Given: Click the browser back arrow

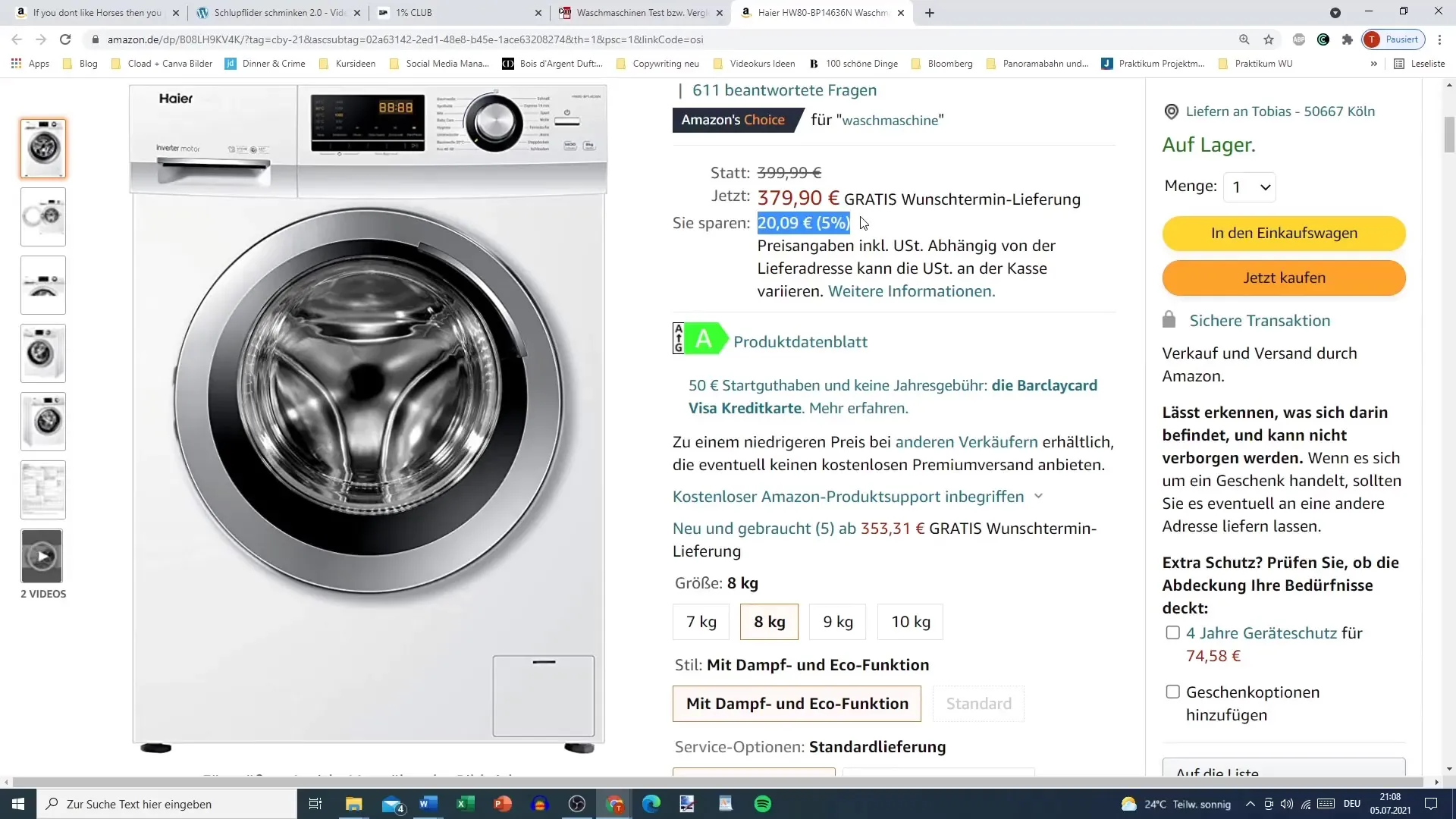Looking at the screenshot, I should (17, 39).
